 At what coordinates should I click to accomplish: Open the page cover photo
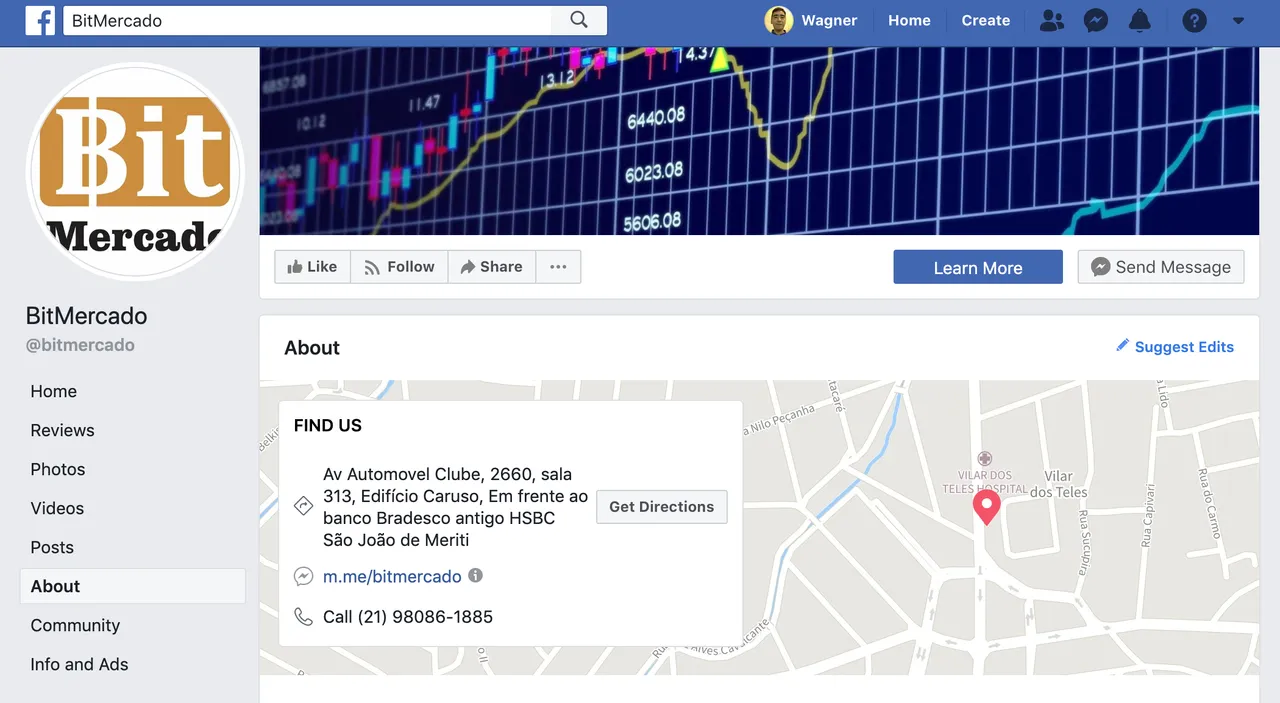point(759,141)
